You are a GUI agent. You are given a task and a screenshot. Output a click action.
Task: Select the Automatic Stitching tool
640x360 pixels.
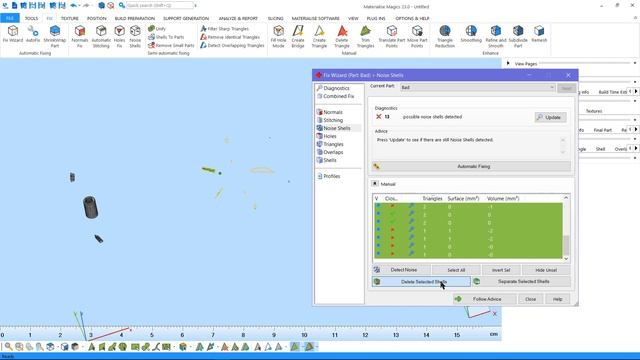pyautogui.click(x=101, y=36)
